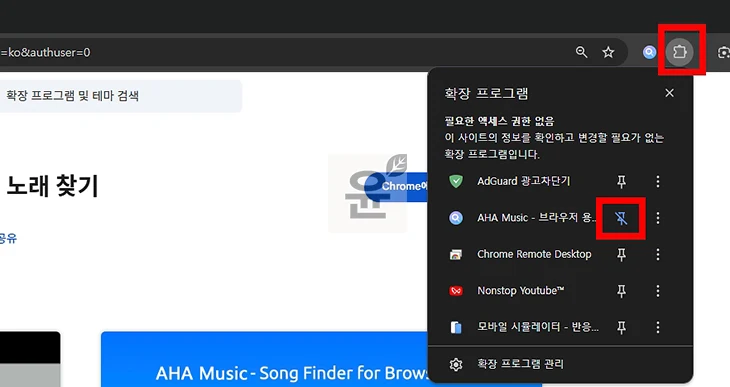This screenshot has height=387, width=730.
Task: Click the blue Chrome에 추가 button
Action: click(x=397, y=186)
